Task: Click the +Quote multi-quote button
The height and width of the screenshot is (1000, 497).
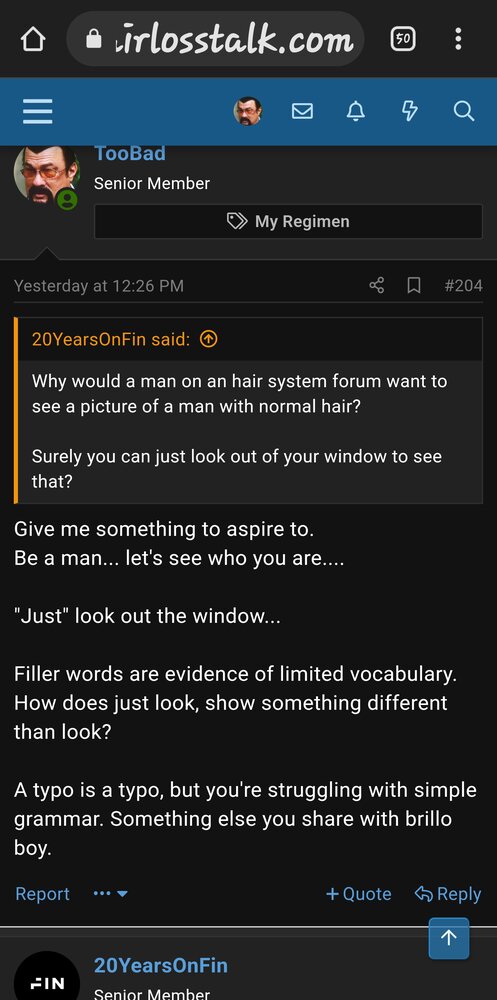Action: (x=359, y=894)
